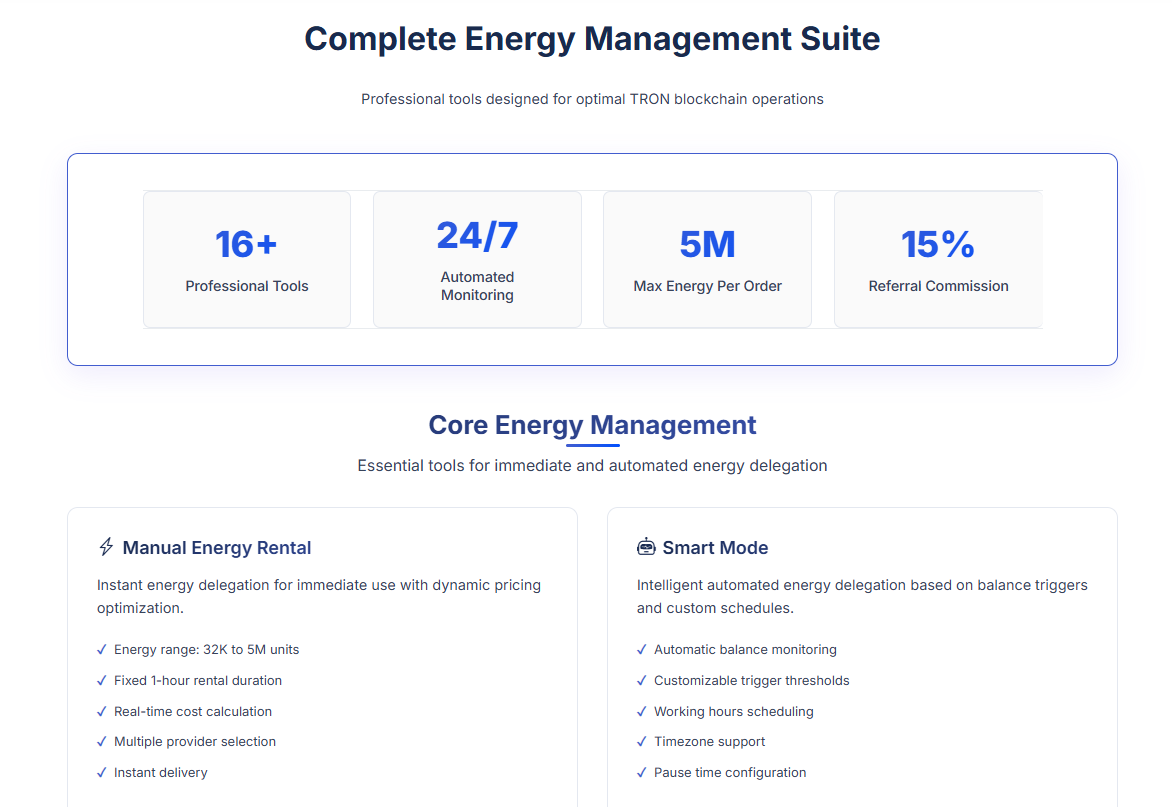This screenshot has width=1172, height=807.
Task: Click the checkmark next to Instant delivery
Action: point(102,773)
